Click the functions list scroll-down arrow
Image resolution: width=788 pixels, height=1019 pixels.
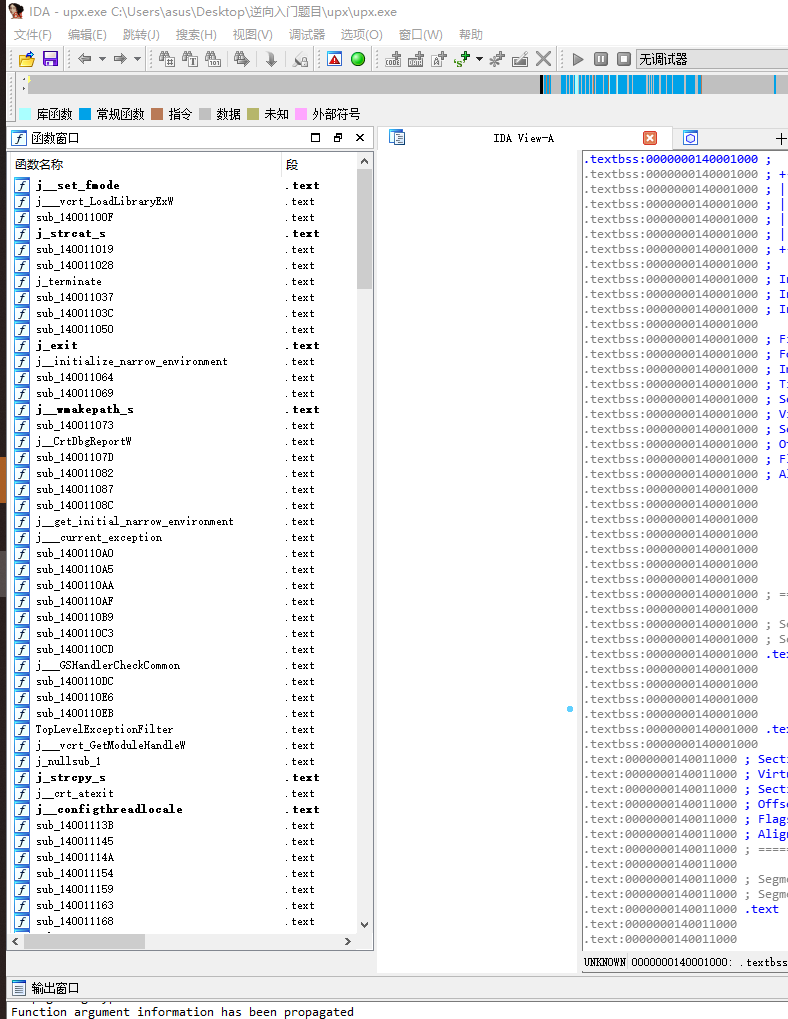tap(364, 925)
